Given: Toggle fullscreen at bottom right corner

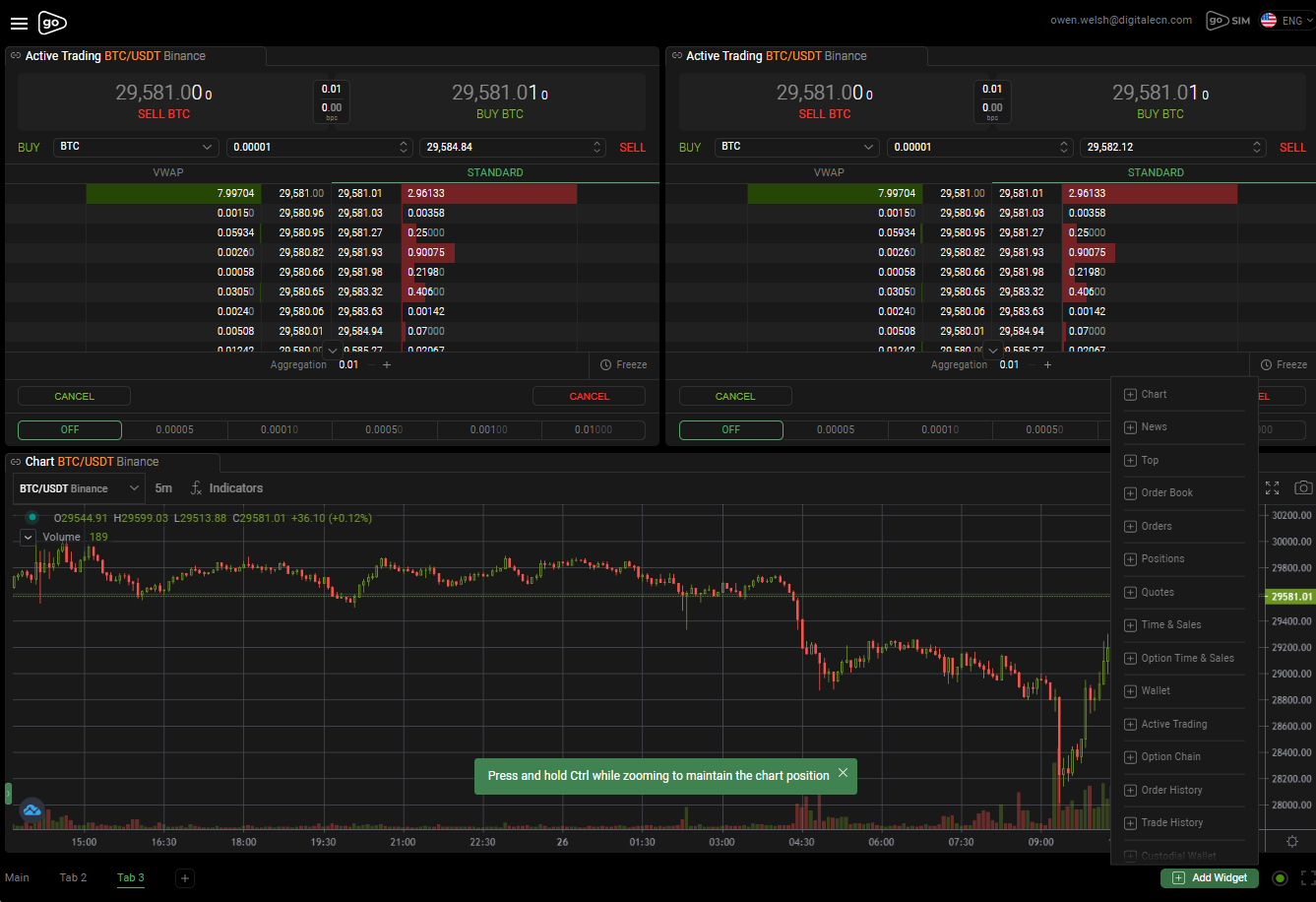Looking at the screenshot, I should coord(1308,878).
